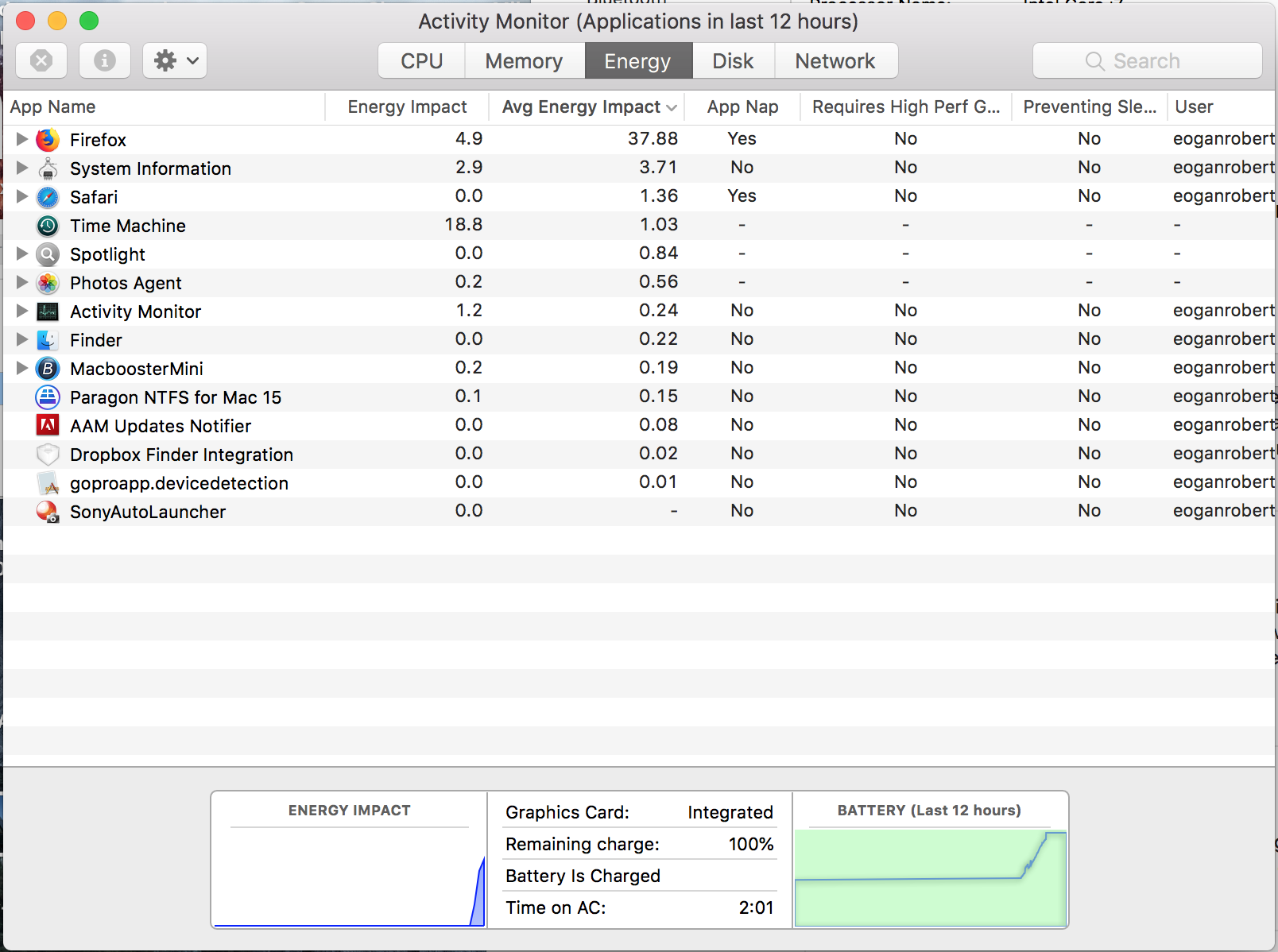The width and height of the screenshot is (1278, 952).
Task: Click the Photos Agent icon
Action: 48,283
